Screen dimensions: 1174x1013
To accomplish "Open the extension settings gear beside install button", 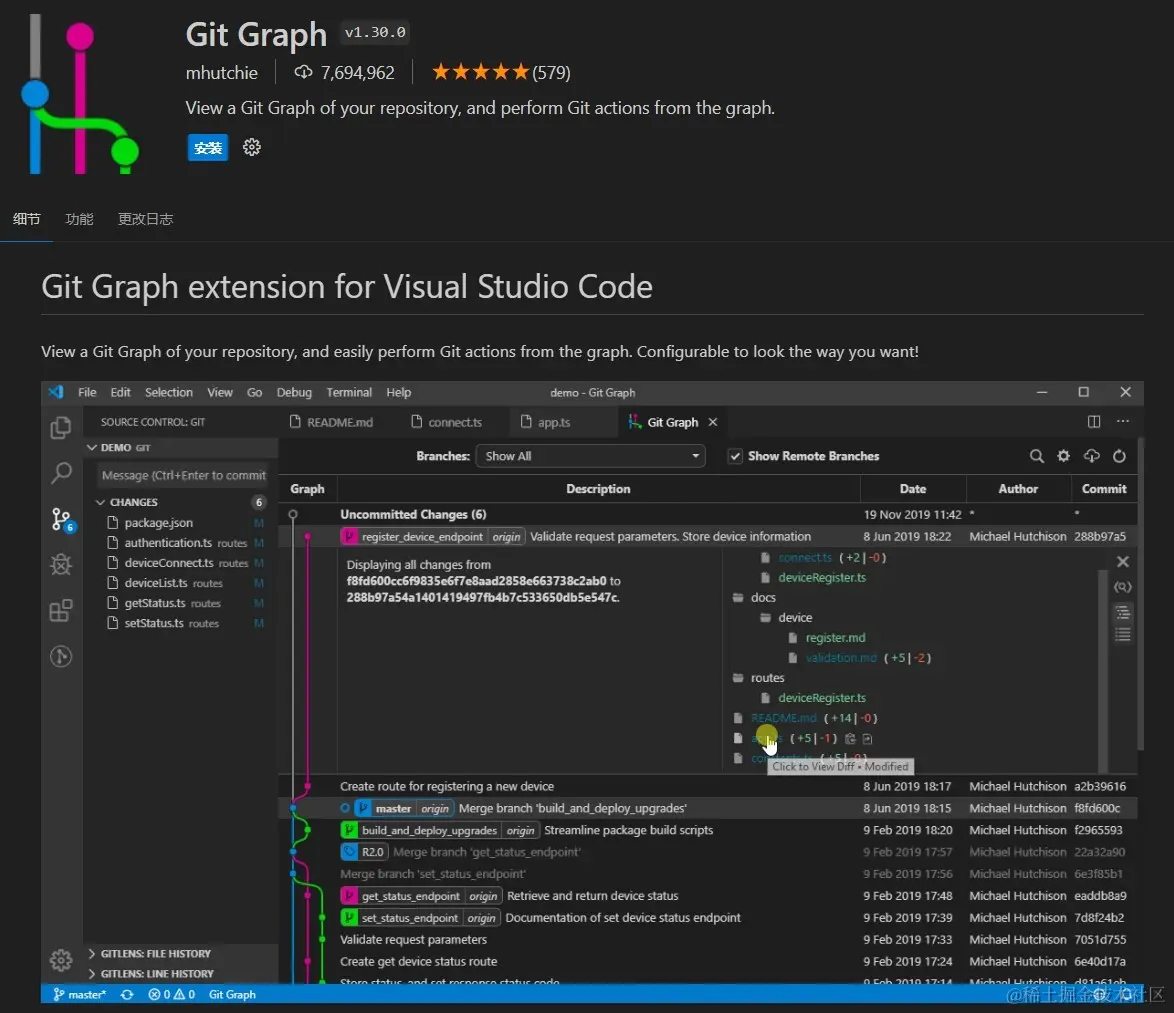I will [x=252, y=147].
